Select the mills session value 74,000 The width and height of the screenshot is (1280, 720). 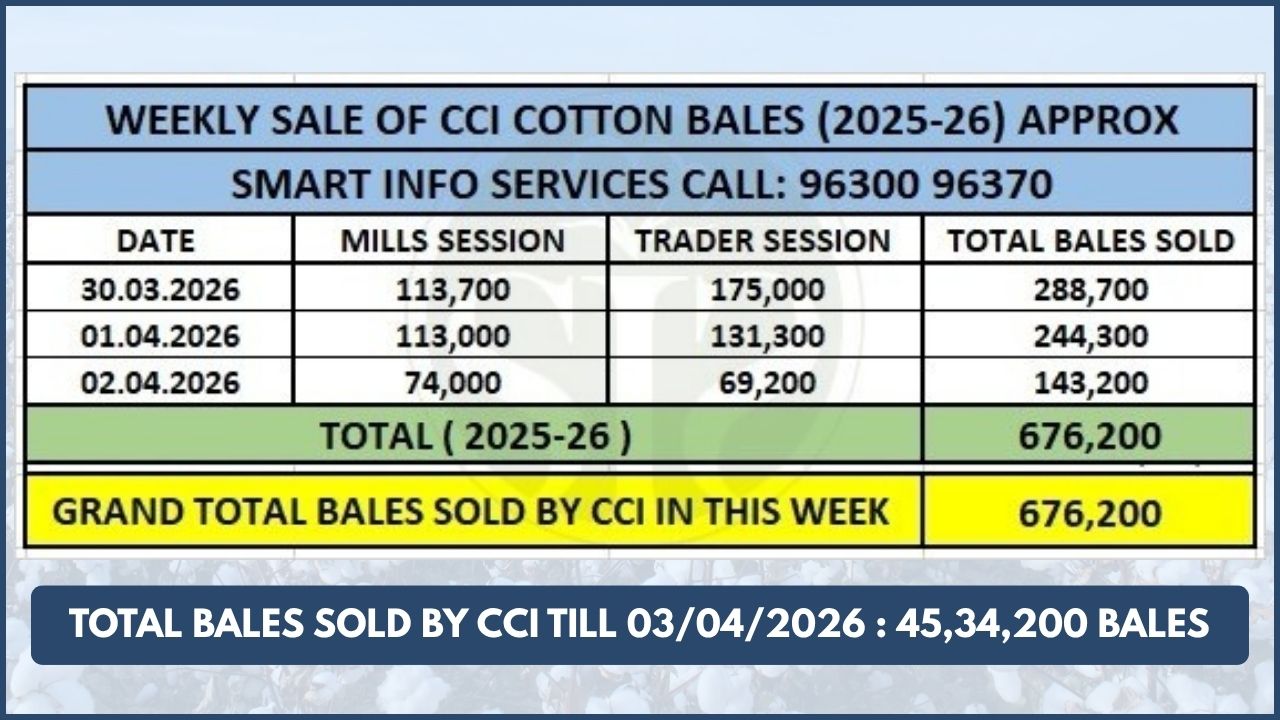click(452, 383)
